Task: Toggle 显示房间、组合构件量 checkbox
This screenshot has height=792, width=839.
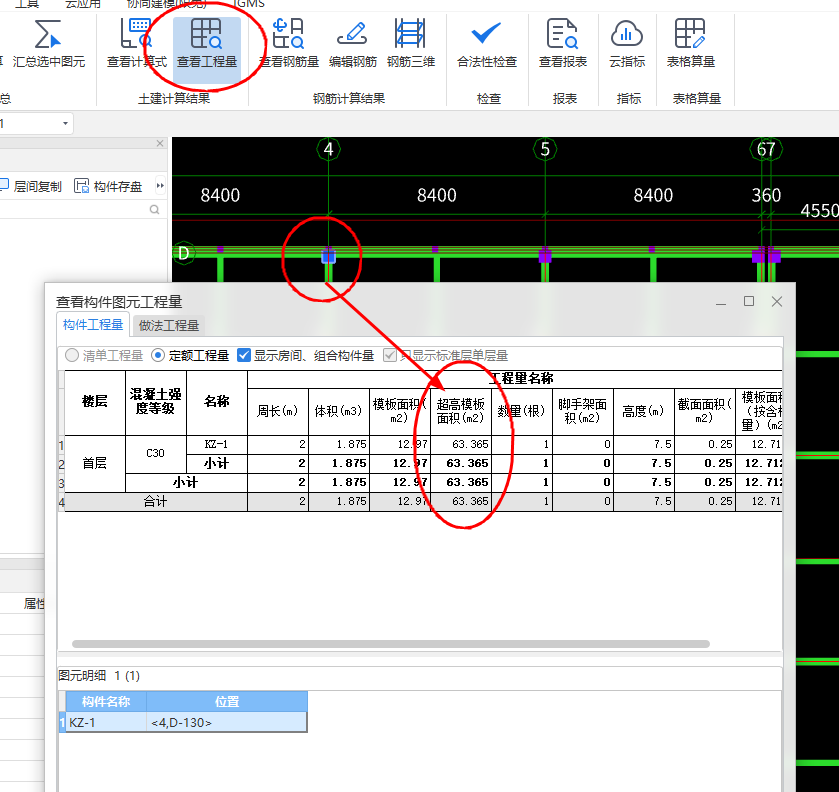Action: click(244, 355)
